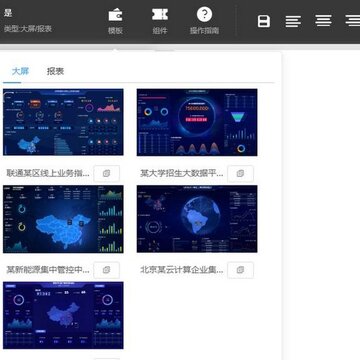This screenshot has width=360, height=360.
Task: Switch to the 大屏 tab
Action: [x=20, y=71]
